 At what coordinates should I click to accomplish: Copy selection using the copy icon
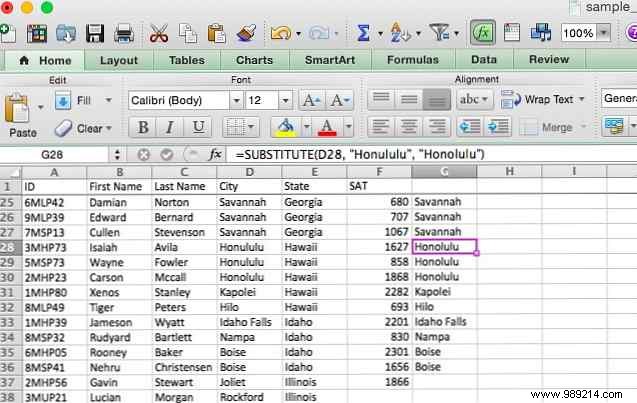coord(188,33)
